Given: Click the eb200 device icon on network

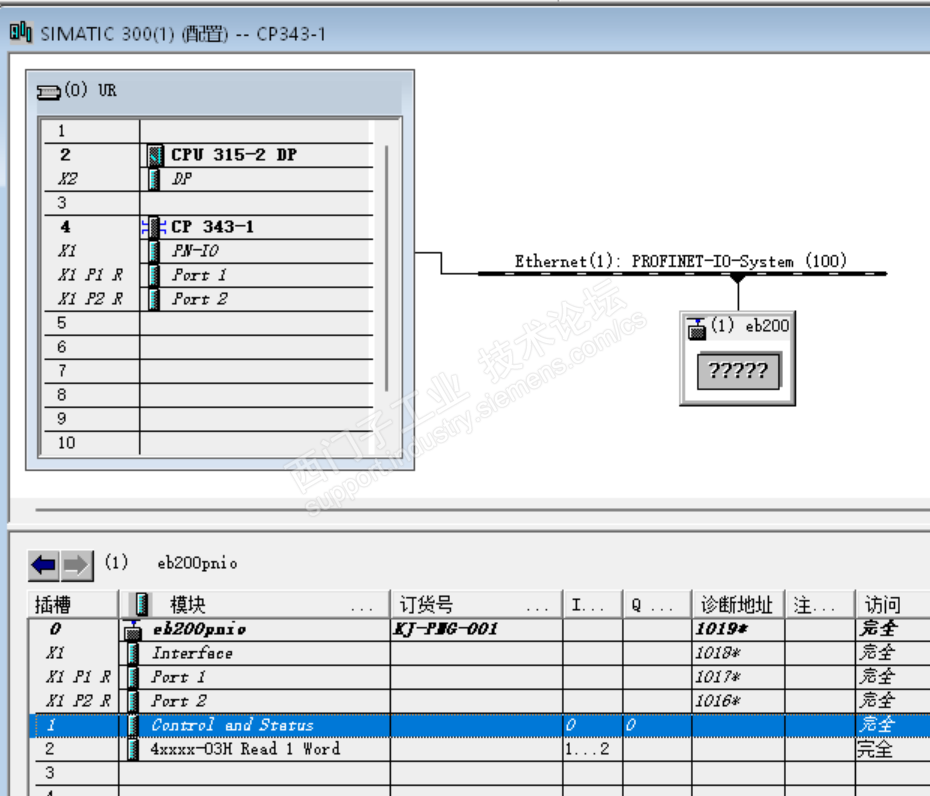Looking at the screenshot, I should coord(697,329).
